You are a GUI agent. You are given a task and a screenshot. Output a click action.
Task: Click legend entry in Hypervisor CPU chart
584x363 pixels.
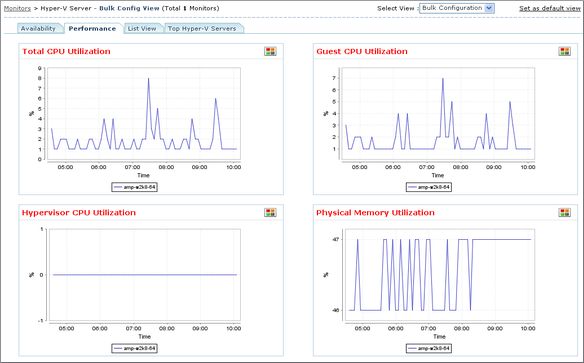pos(134,348)
